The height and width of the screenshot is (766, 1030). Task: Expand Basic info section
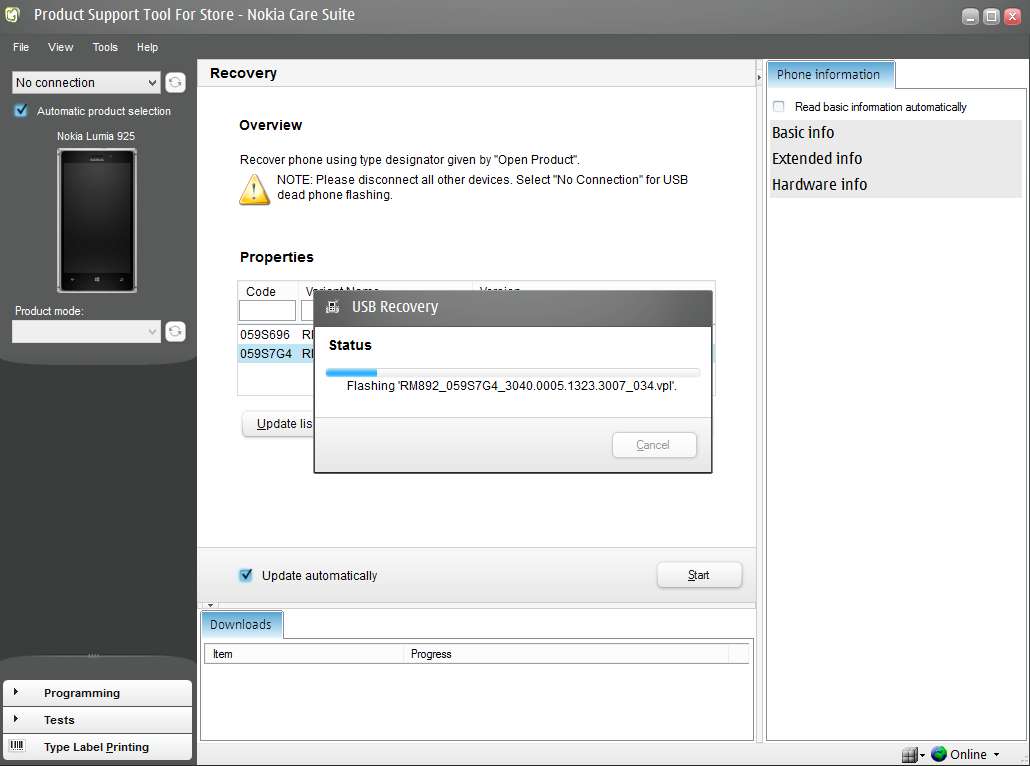[895, 133]
